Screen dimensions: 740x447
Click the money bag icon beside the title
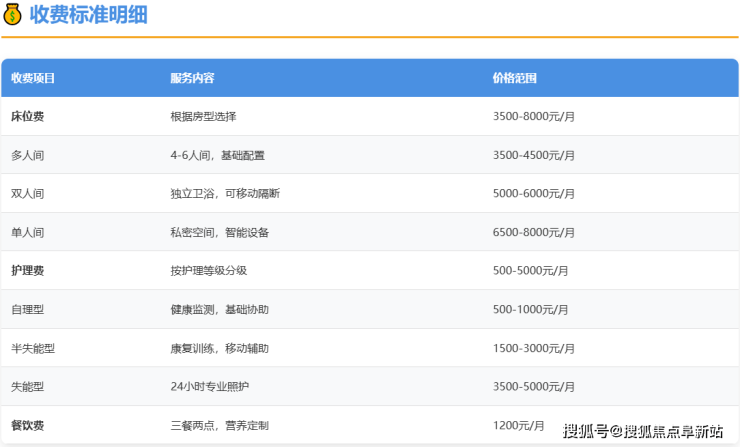[x=14, y=17]
